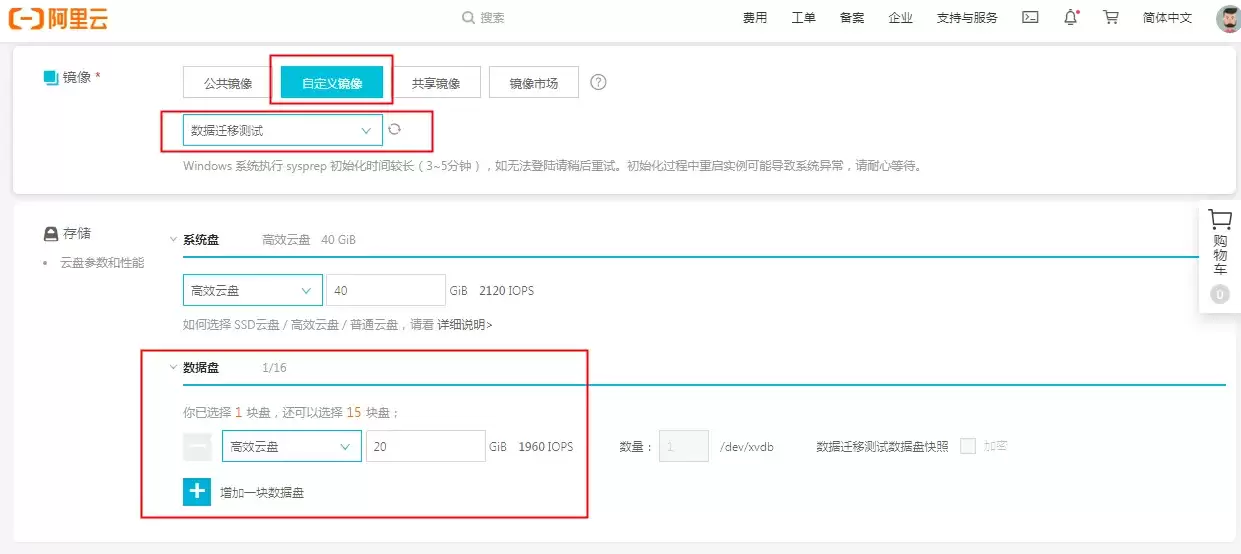Open the 详细说明 link

(465, 324)
